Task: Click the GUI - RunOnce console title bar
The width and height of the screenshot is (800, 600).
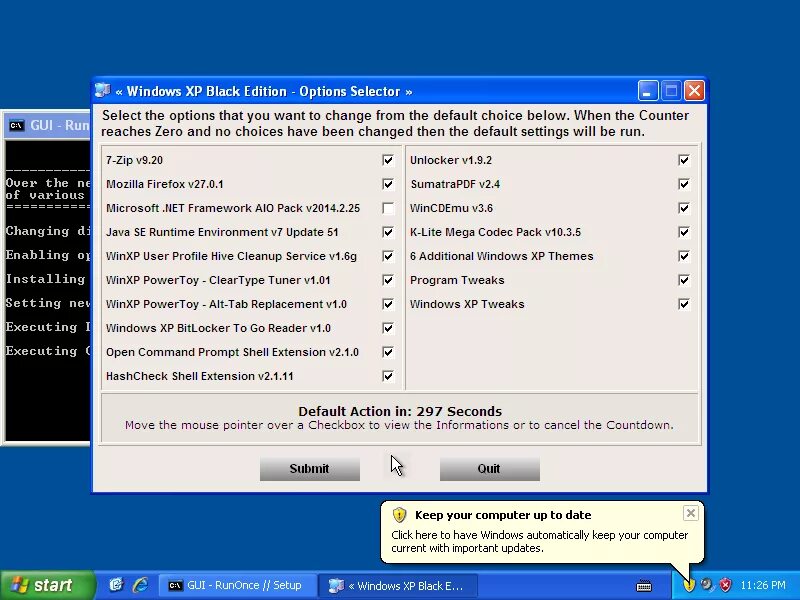Action: coord(47,125)
